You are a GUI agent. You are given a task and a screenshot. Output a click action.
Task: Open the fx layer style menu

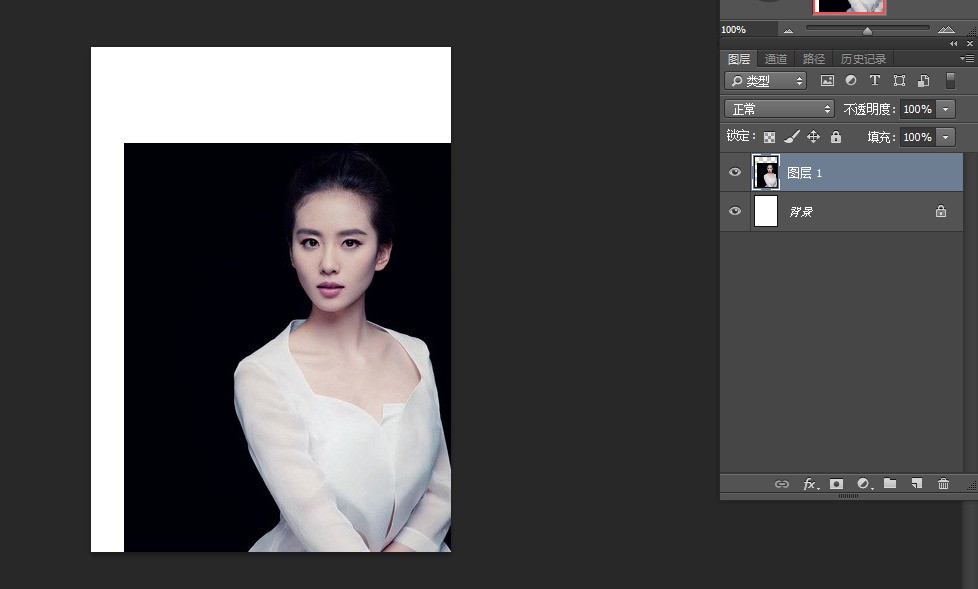click(x=810, y=484)
